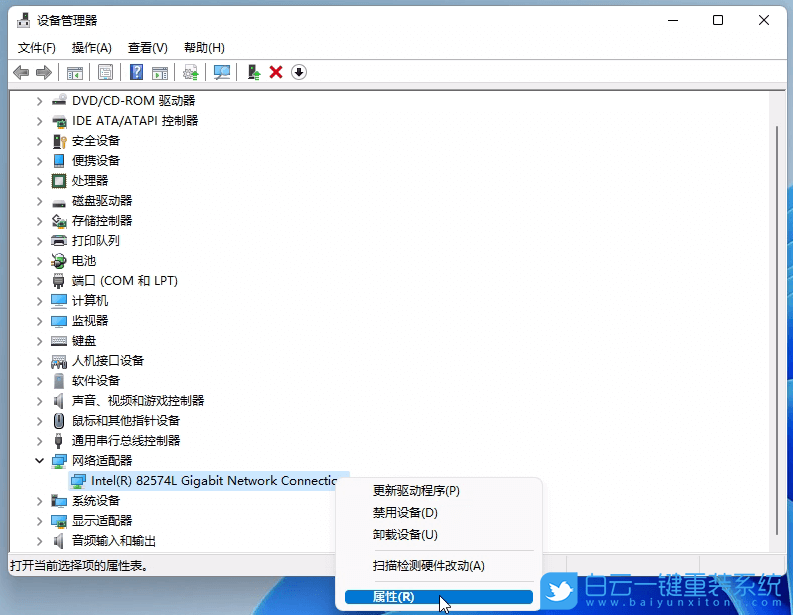Select the 通用串行总线控制器 USB icon
The height and width of the screenshot is (615, 793).
pos(59,441)
